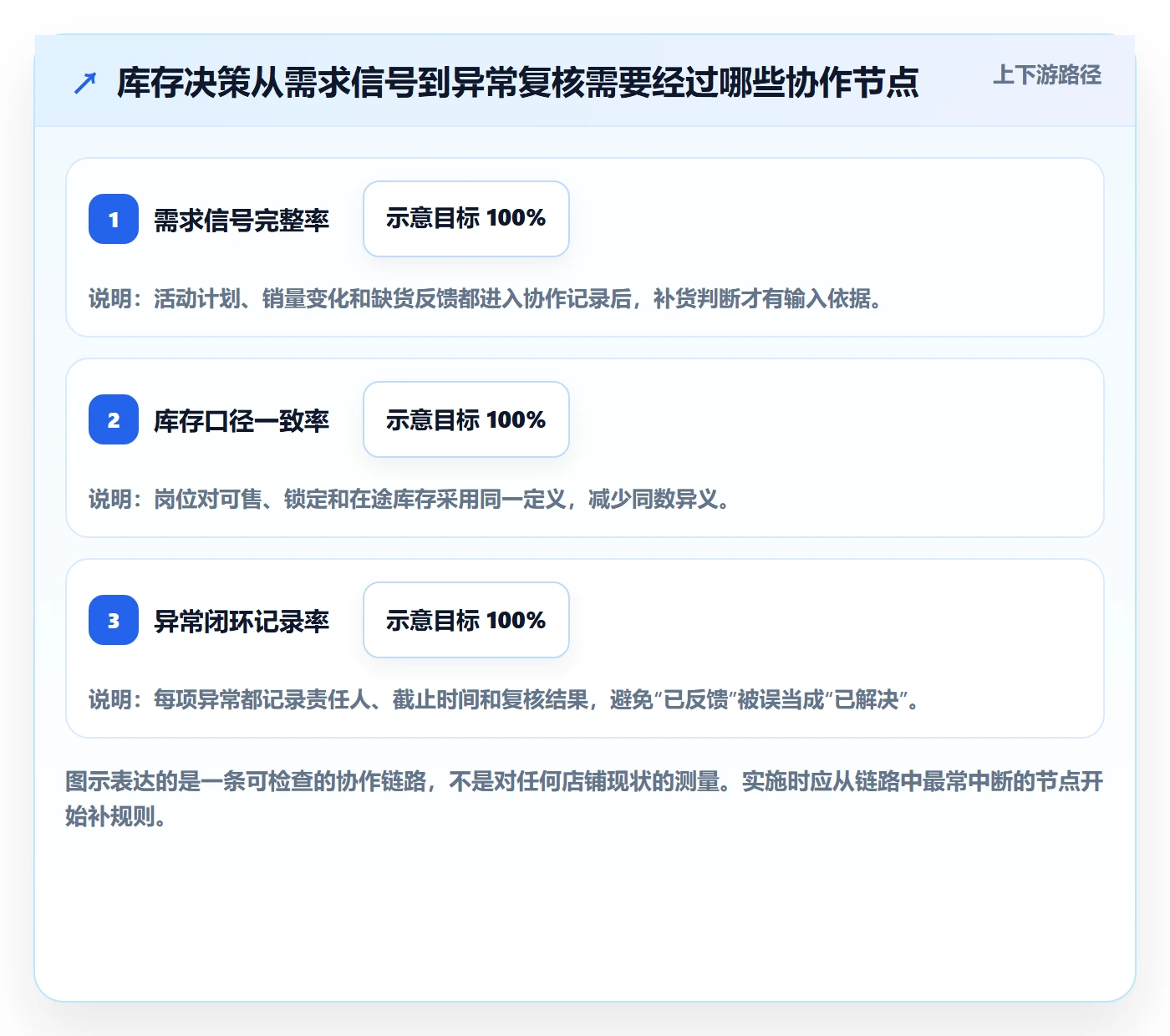Click the footer note starting 图示表达的是
Screen dimensions: 1170x1036
point(585,799)
